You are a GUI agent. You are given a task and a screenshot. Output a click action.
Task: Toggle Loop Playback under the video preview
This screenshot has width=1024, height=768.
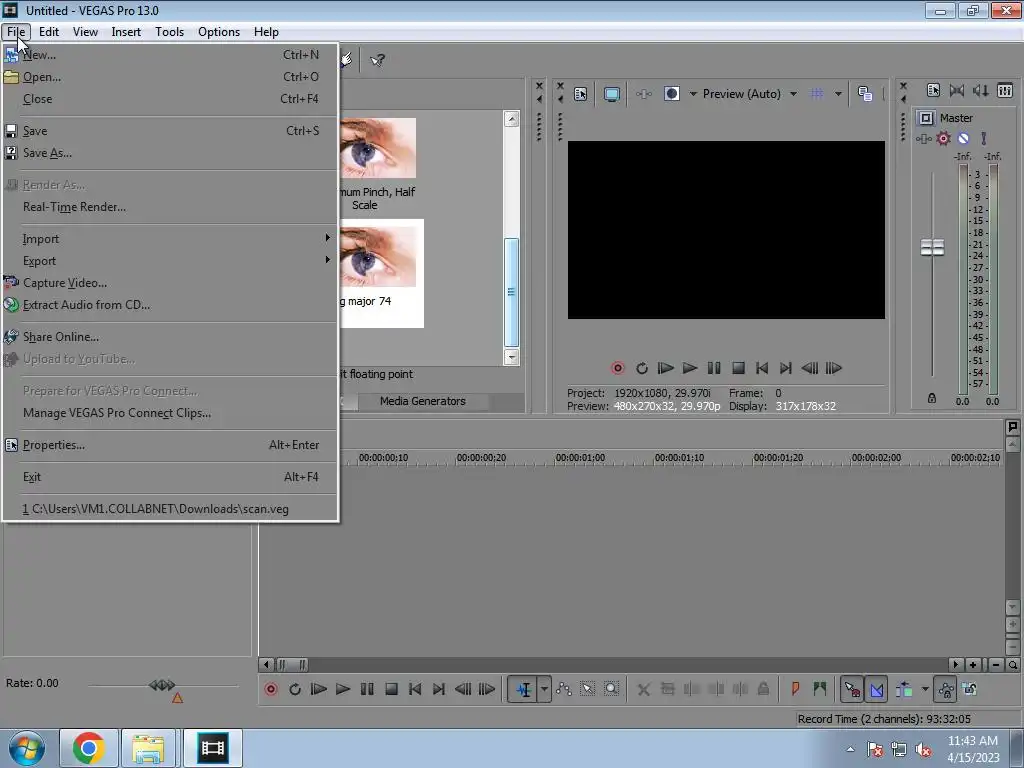[642, 368]
